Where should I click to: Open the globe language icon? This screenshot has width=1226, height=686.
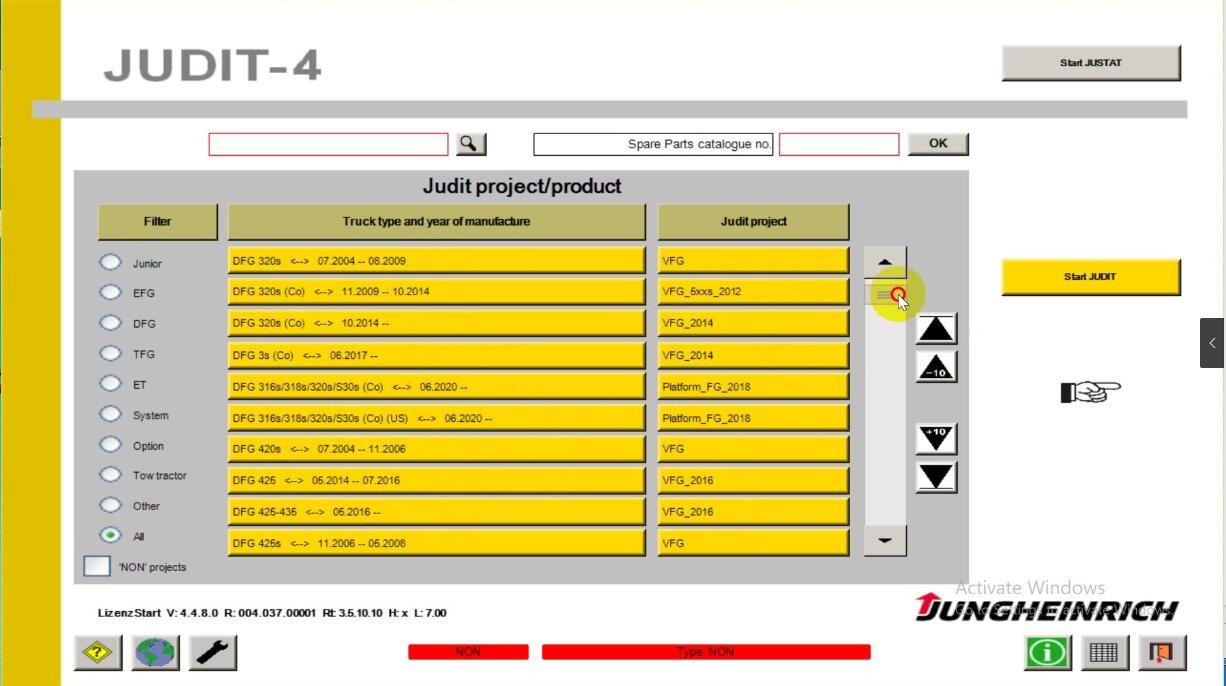(156, 653)
